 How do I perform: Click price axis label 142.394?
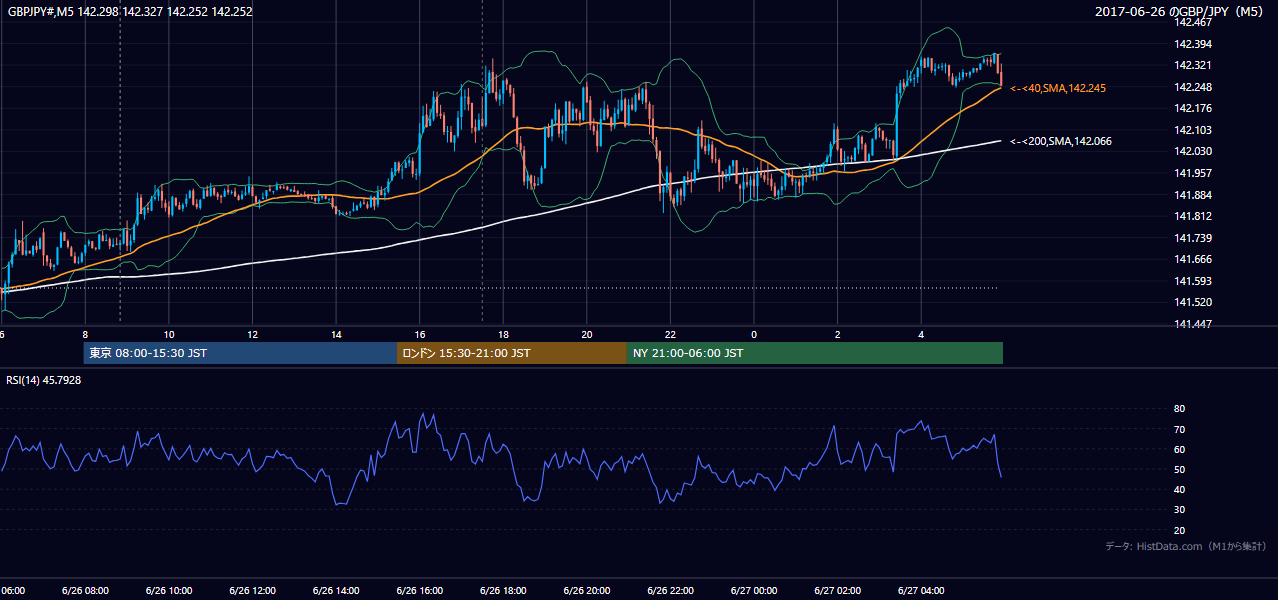point(1193,44)
